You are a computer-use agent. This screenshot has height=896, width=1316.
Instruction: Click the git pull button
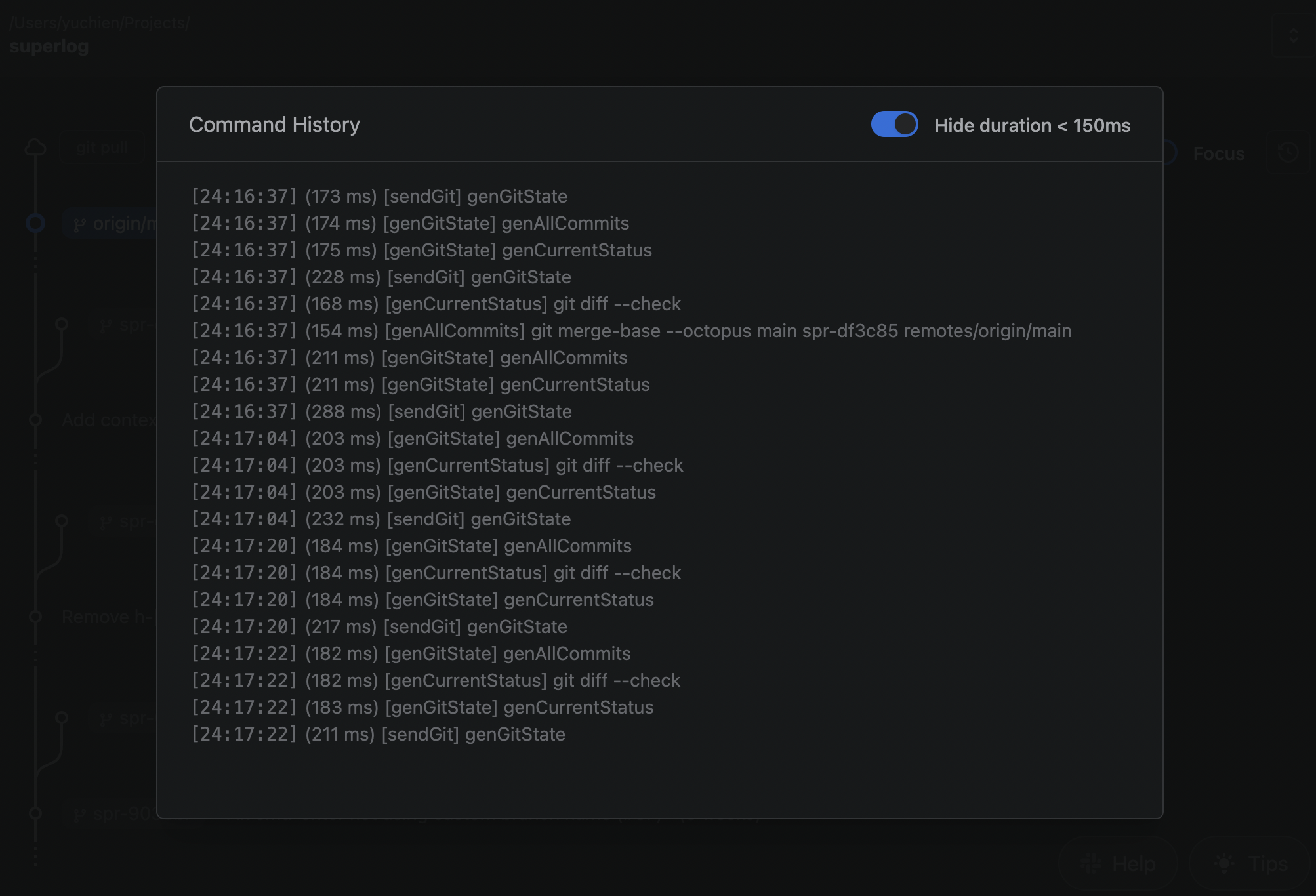[102, 147]
